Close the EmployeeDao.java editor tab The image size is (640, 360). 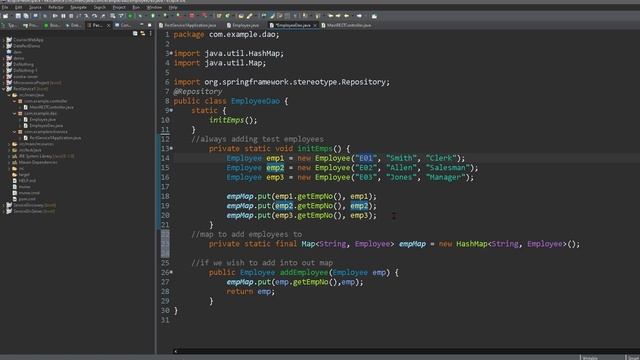(315, 25)
